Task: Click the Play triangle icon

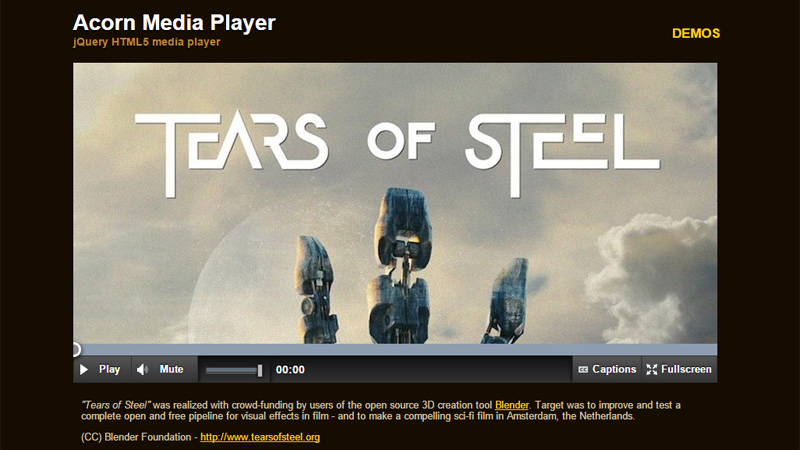Action: [x=84, y=369]
